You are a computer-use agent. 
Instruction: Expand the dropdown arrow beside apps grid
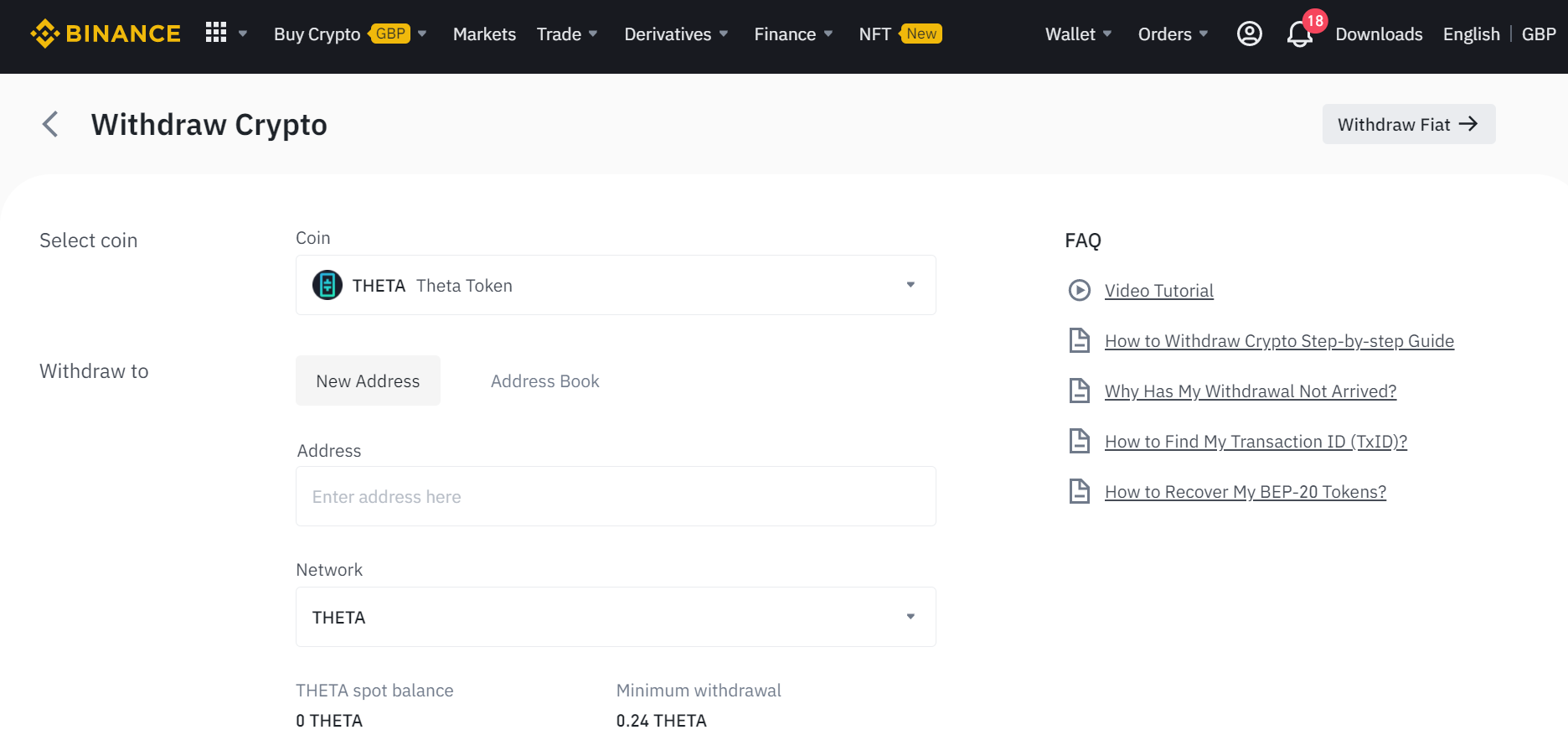point(243,34)
